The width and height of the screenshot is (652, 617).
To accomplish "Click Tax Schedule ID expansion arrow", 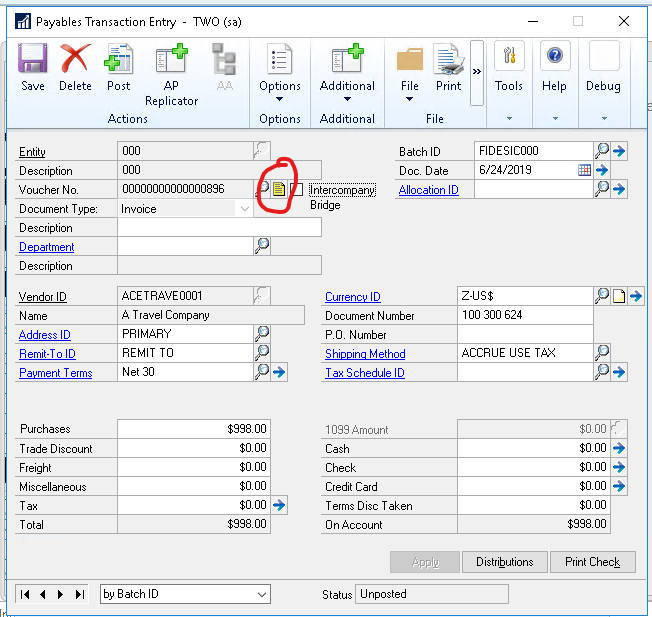I will 619,372.
